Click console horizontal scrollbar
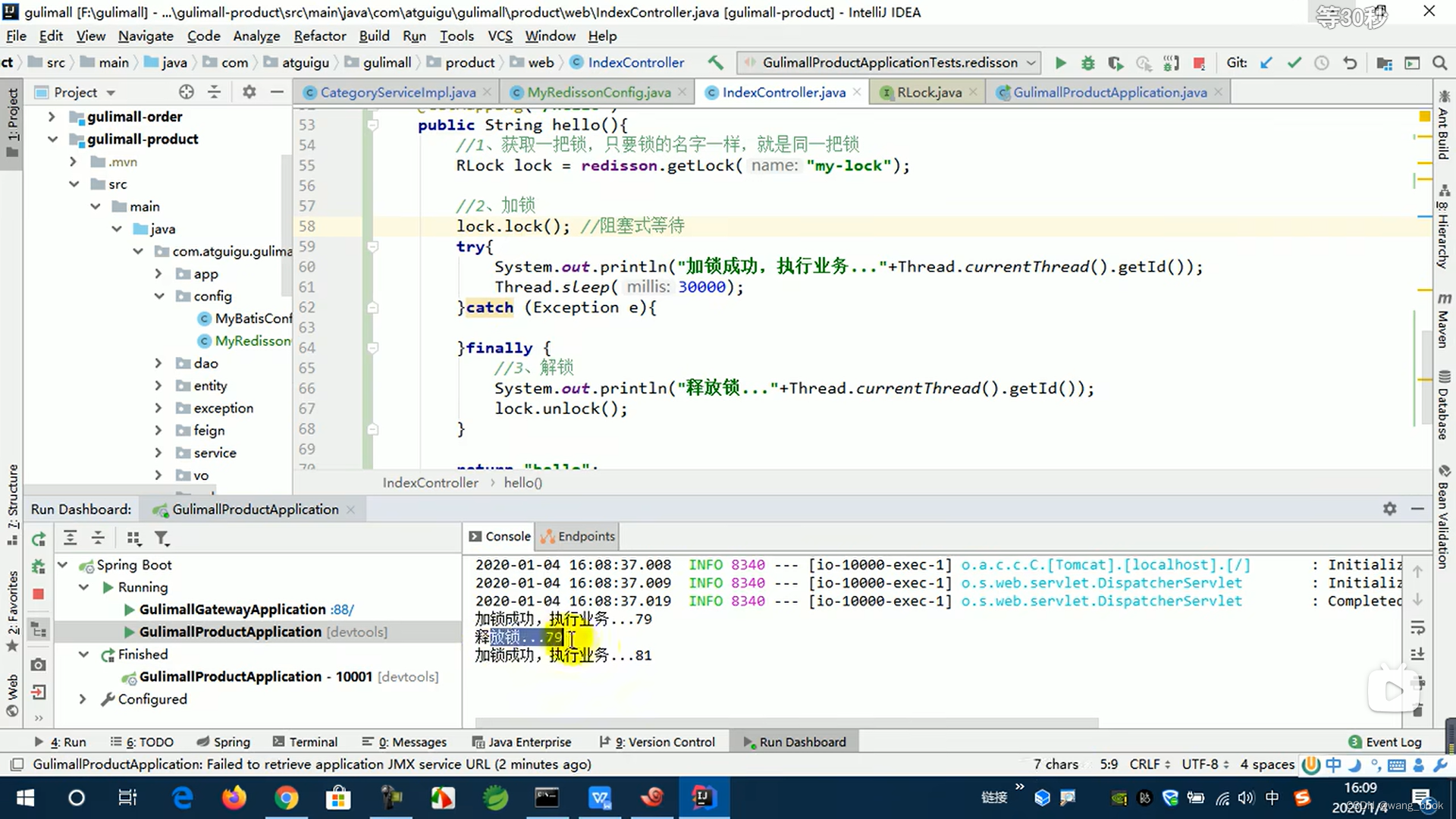This screenshot has width=1456, height=819. click(x=786, y=723)
